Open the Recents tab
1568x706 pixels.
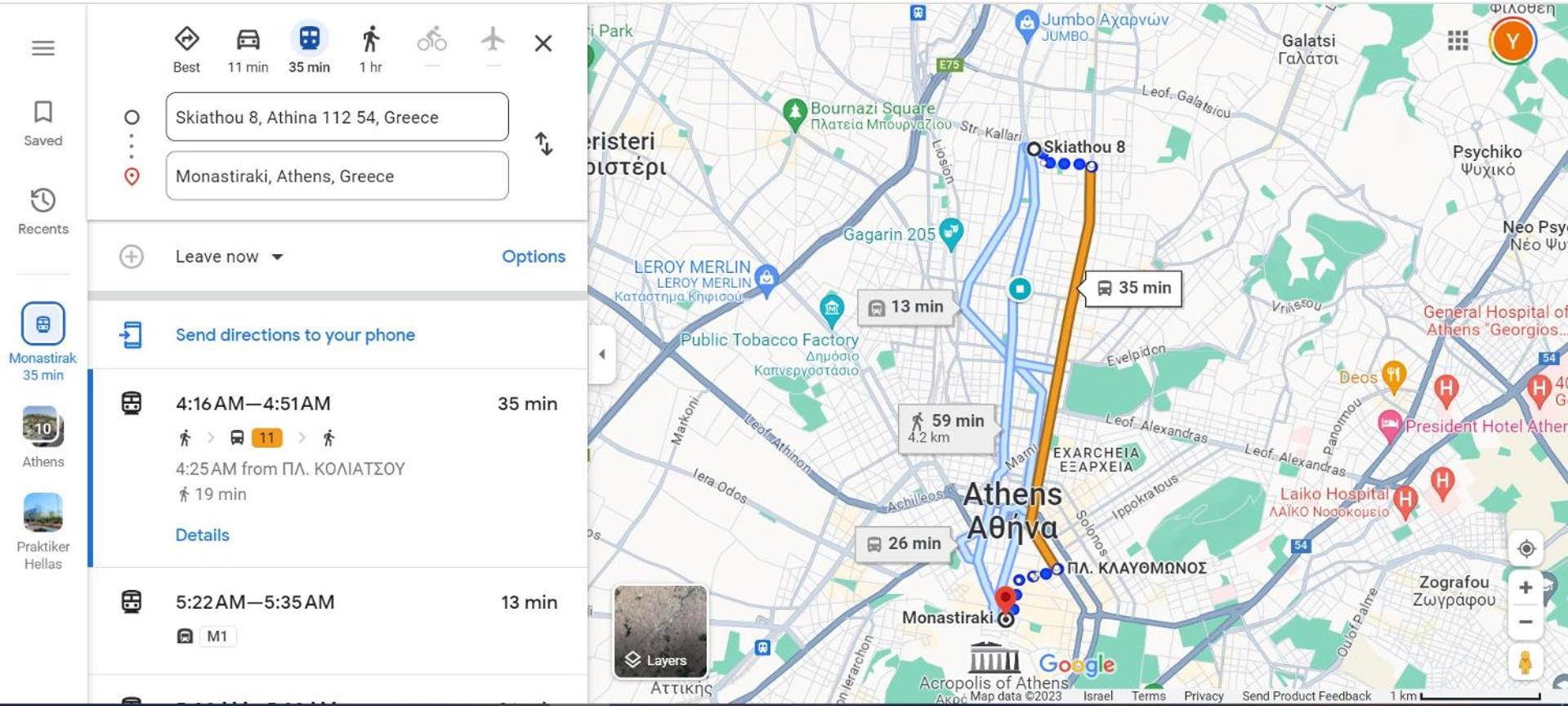[43, 212]
